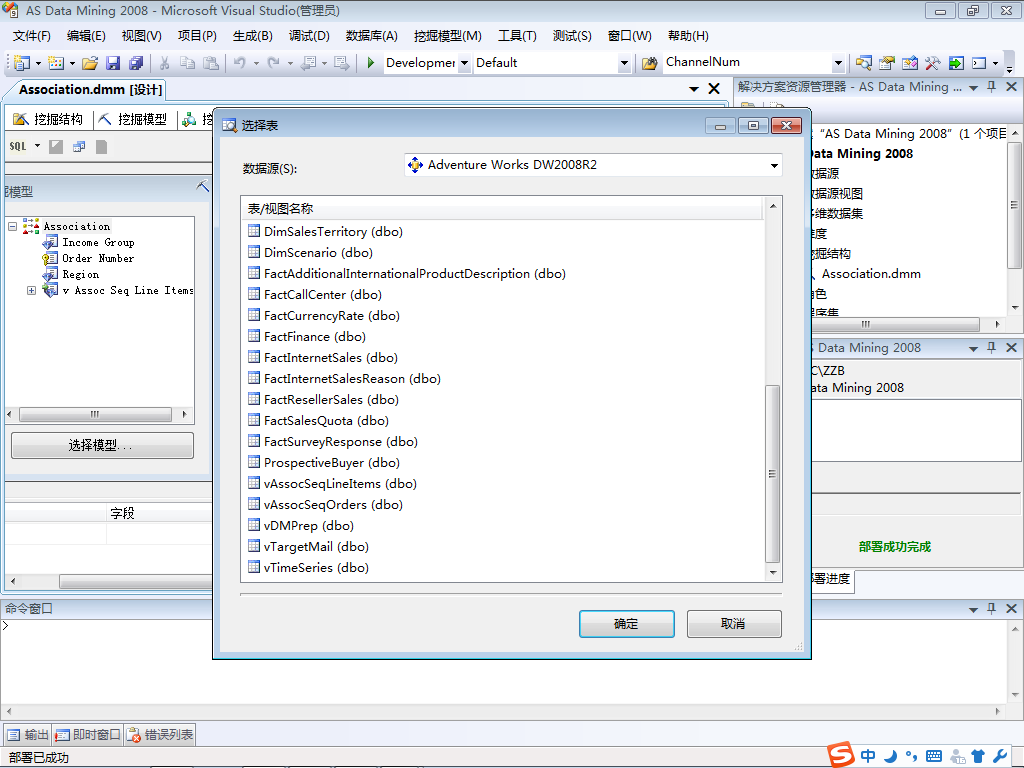Screen dimensions: 1024x768
Task: Click the 选择模型... button
Action: [x=102, y=445]
